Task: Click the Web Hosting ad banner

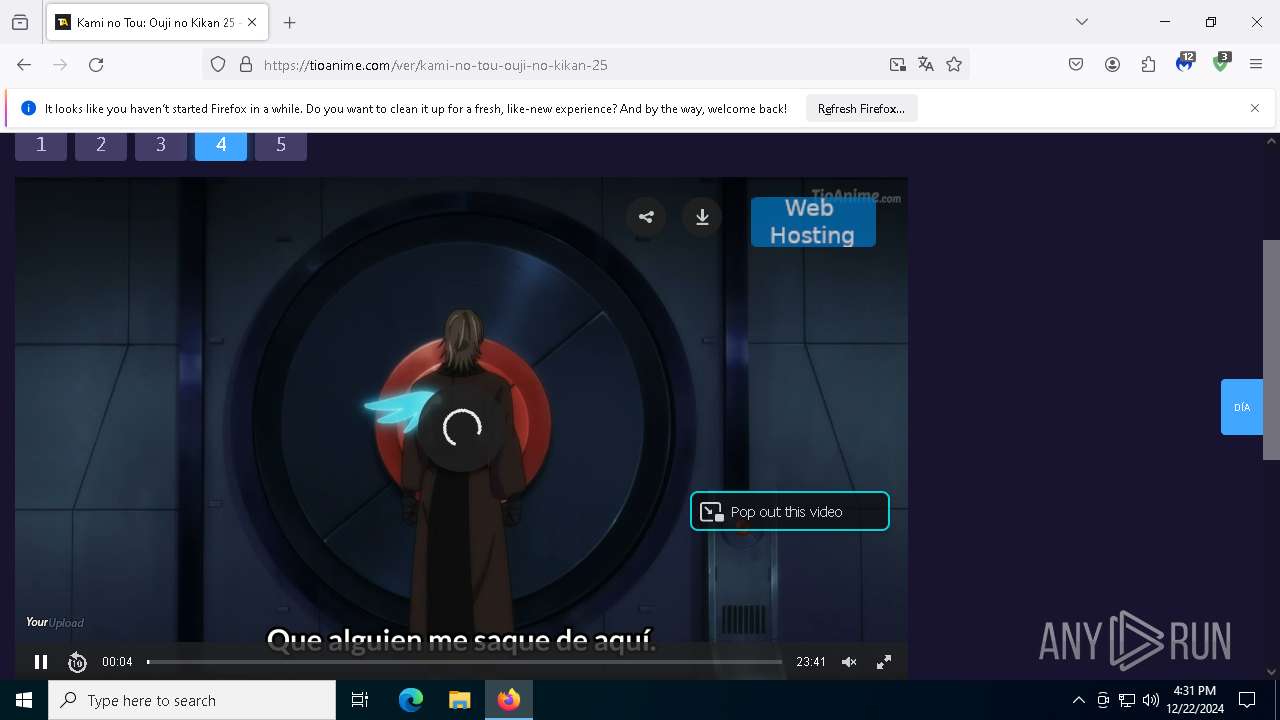Action: [x=813, y=222]
